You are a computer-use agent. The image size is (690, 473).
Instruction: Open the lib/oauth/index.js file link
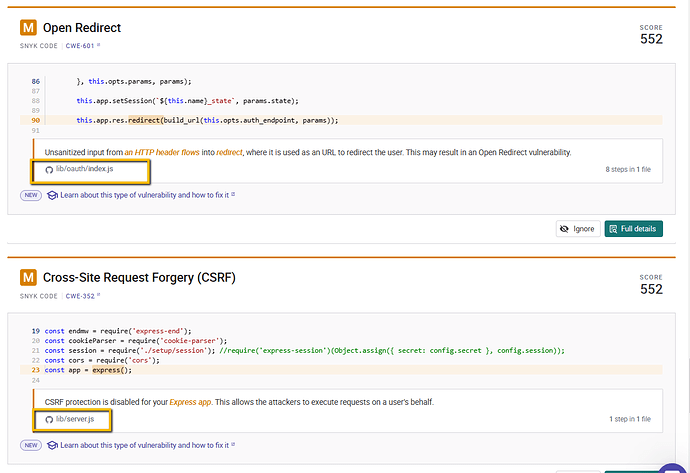click(84, 169)
